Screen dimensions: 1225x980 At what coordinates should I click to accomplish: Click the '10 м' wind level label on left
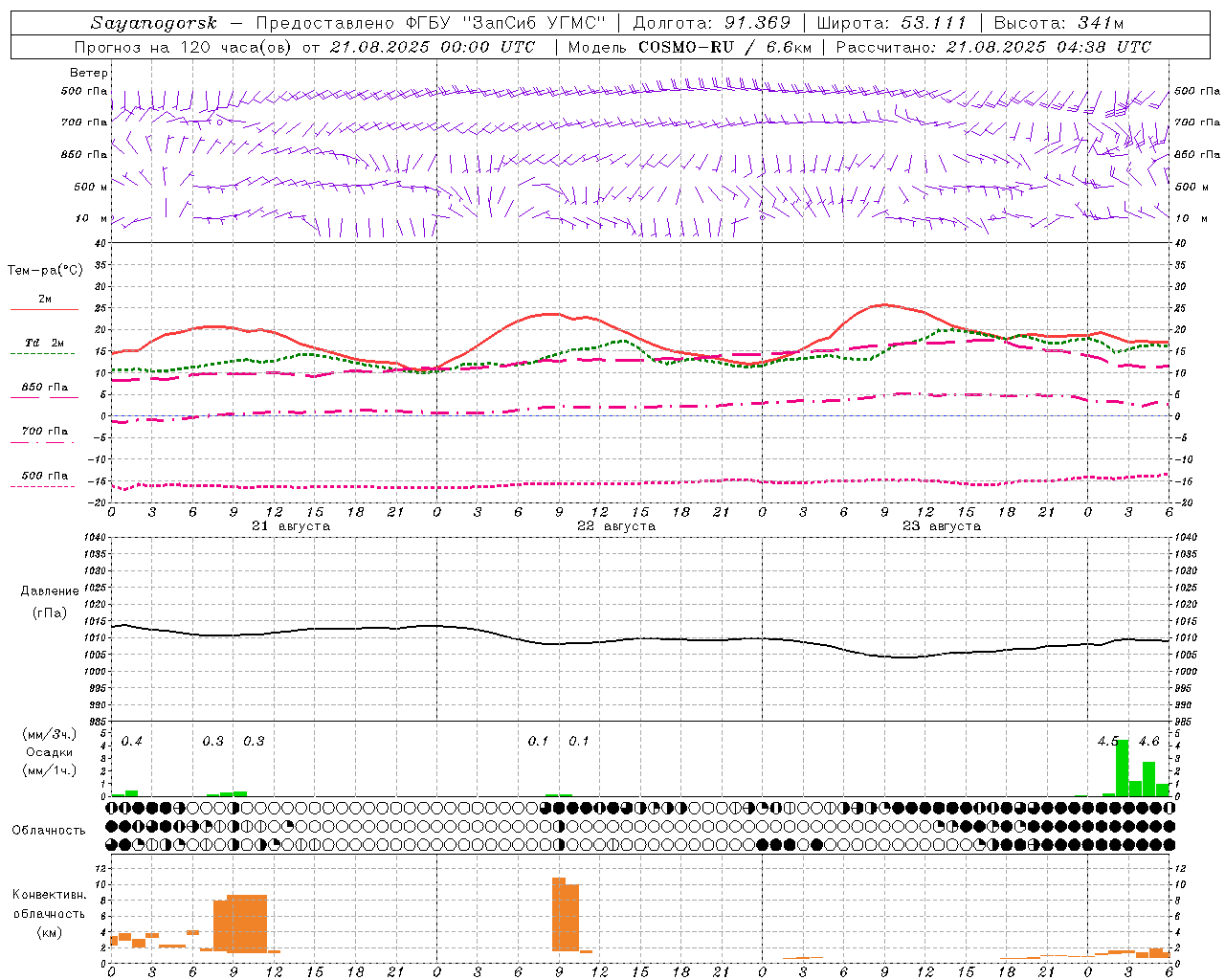(91, 218)
